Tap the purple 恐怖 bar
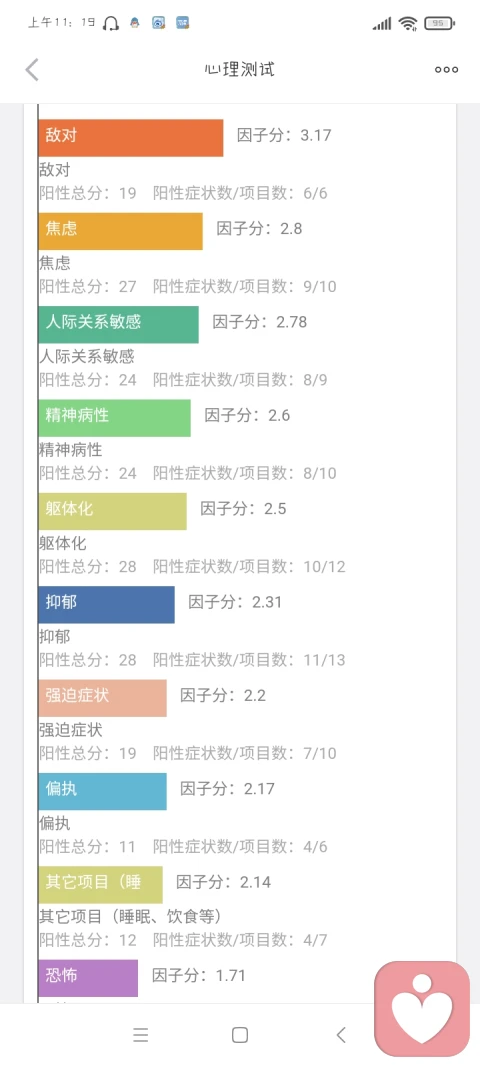Viewport: 480px width, 1067px height. (x=88, y=978)
